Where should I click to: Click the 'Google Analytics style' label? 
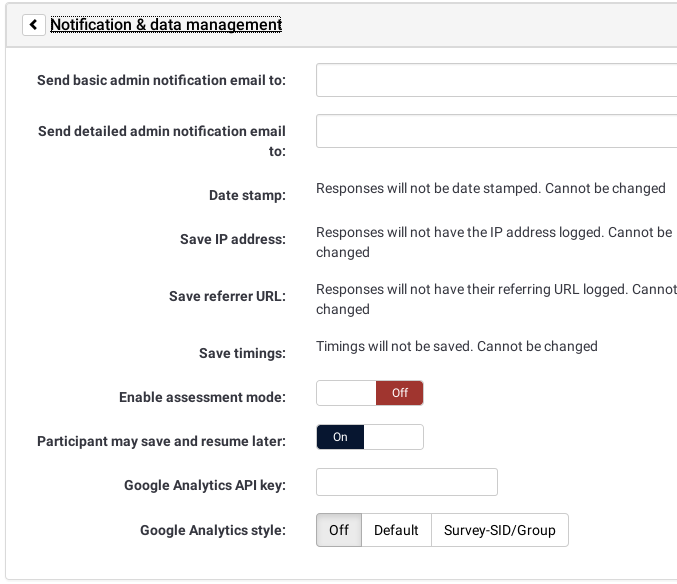(x=213, y=531)
